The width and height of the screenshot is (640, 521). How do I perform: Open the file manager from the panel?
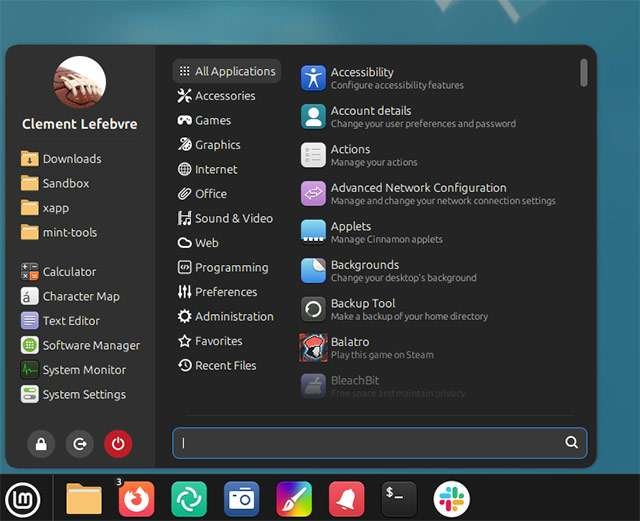click(x=84, y=499)
